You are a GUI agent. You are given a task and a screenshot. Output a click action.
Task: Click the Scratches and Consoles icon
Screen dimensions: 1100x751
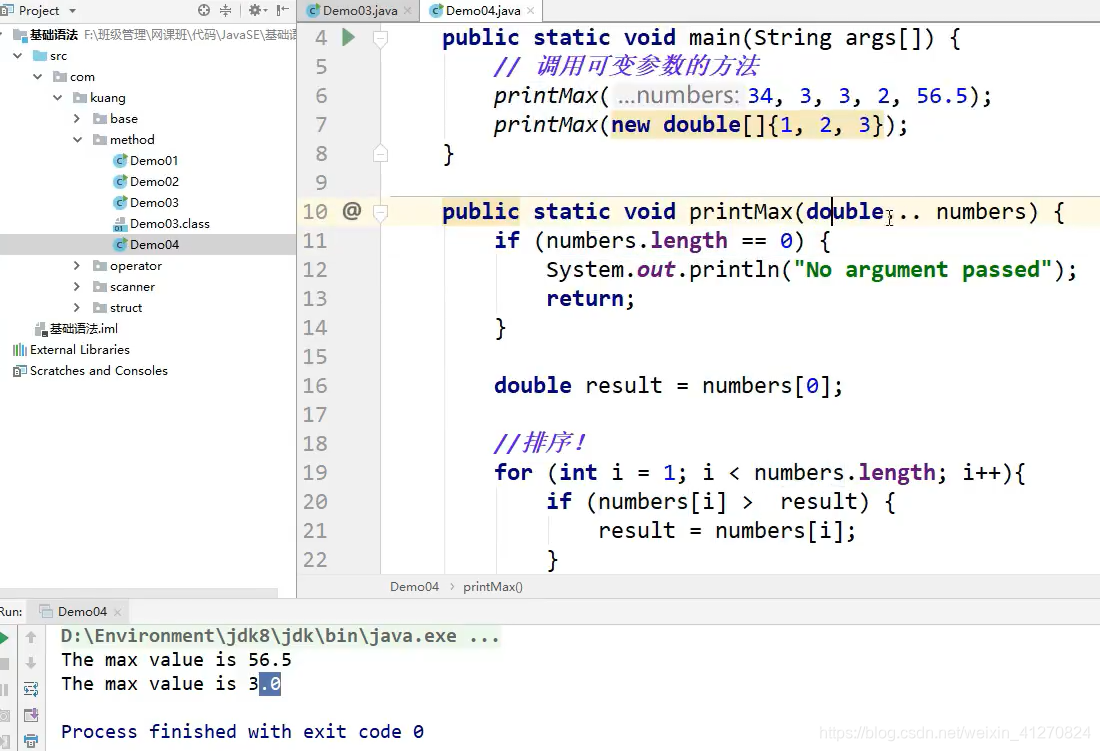(20, 370)
